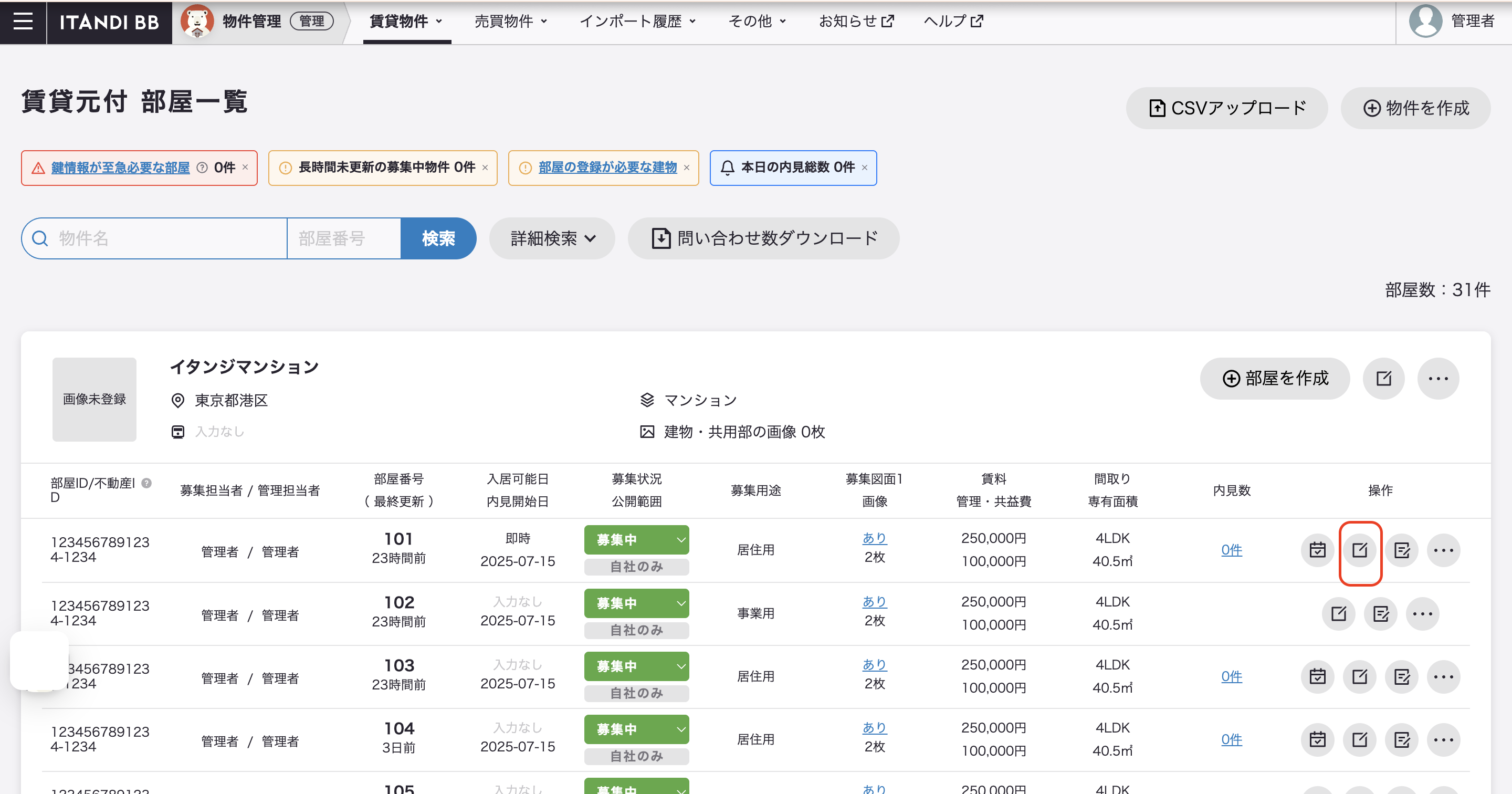Open the インポート履歴 menu
The height and width of the screenshot is (794, 1512).
pyautogui.click(x=638, y=22)
